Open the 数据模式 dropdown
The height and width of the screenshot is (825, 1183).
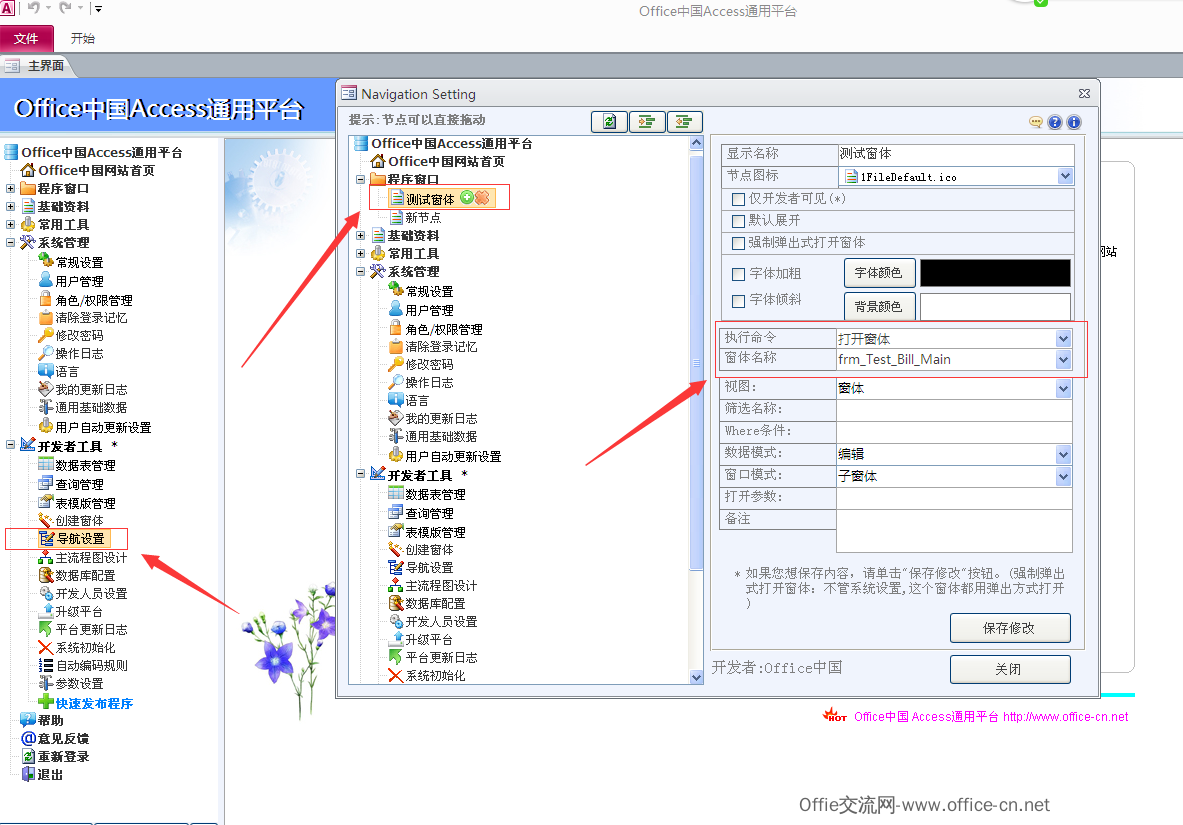point(1063,454)
